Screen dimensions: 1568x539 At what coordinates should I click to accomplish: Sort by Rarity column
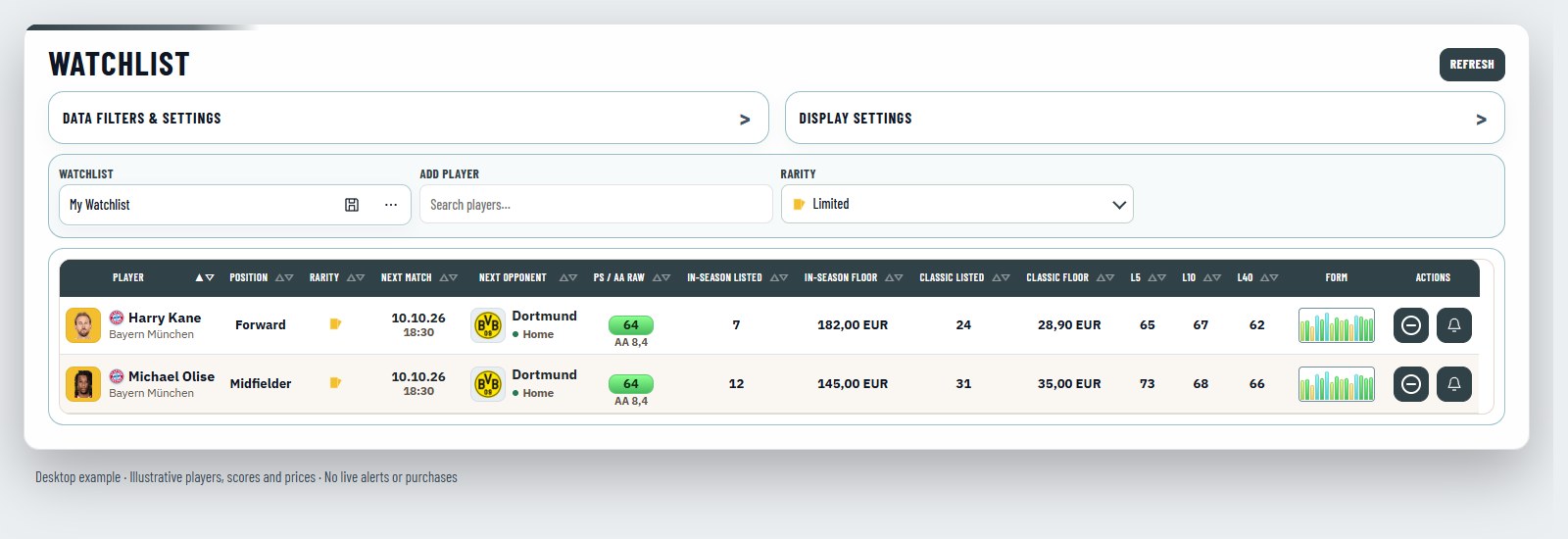click(x=356, y=277)
